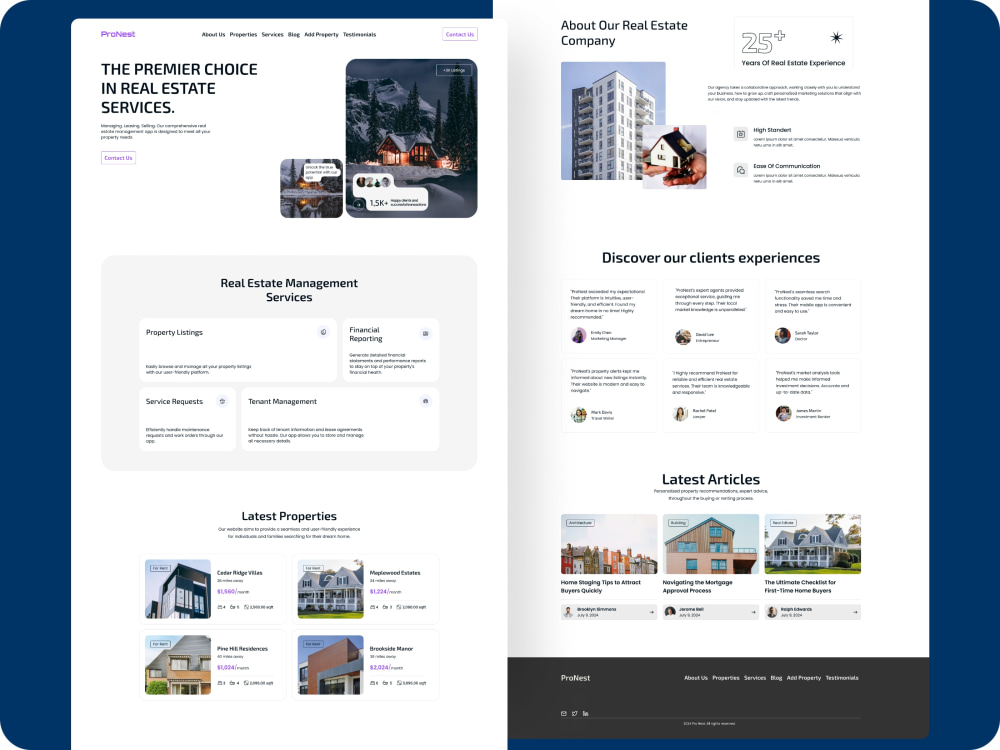Click the High Standart feature icon
The height and width of the screenshot is (750, 1000).
tap(740, 134)
